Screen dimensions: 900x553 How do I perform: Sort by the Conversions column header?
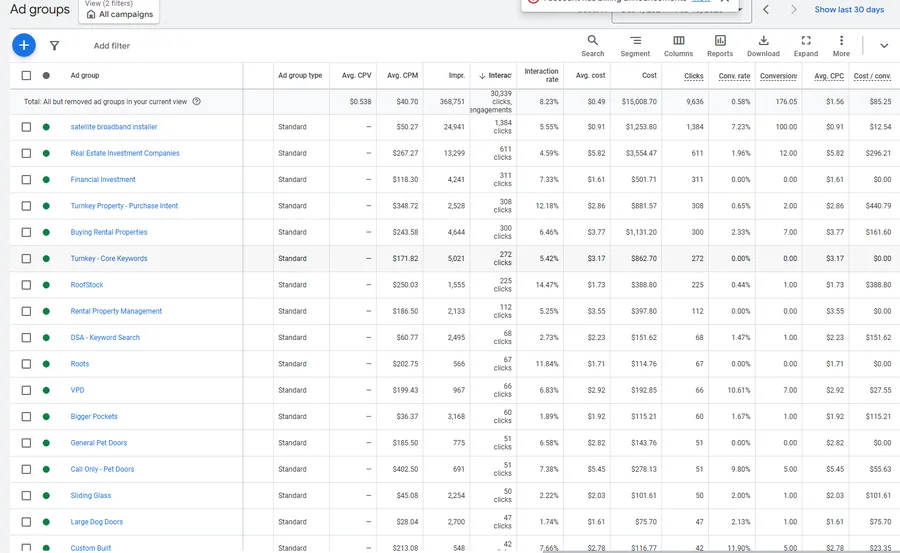778,76
